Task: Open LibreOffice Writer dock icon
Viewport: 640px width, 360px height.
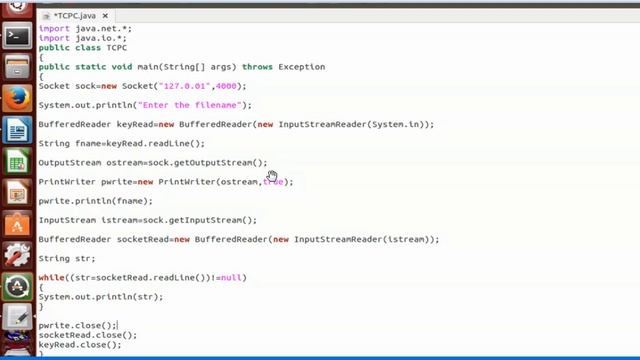Action: click(x=17, y=130)
